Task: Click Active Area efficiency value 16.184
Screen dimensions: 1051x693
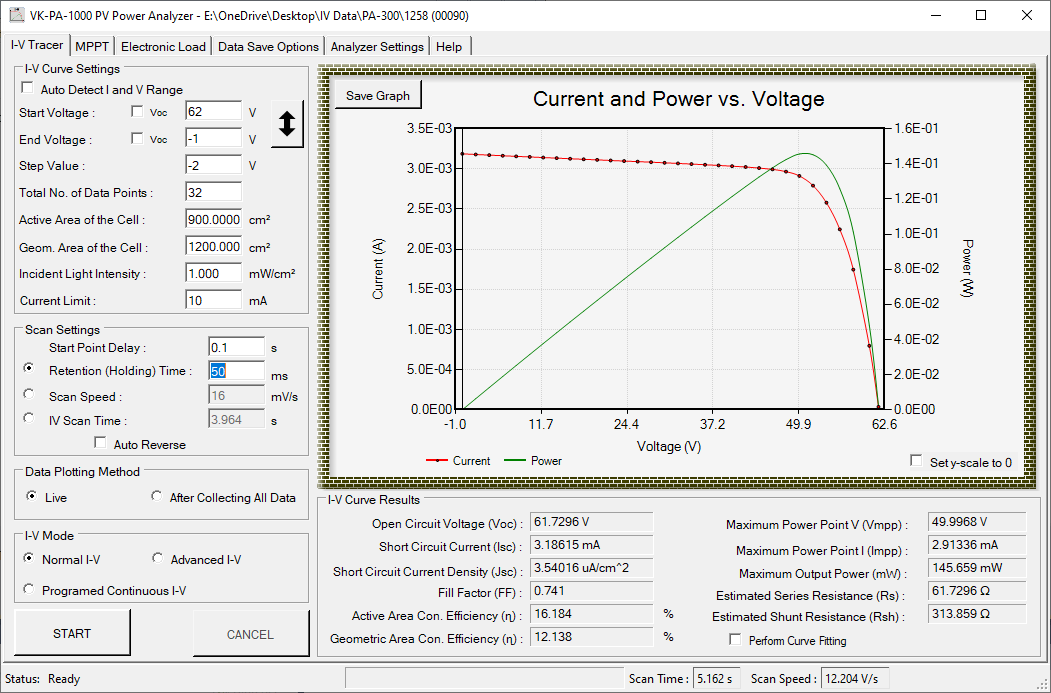Action: coord(591,614)
